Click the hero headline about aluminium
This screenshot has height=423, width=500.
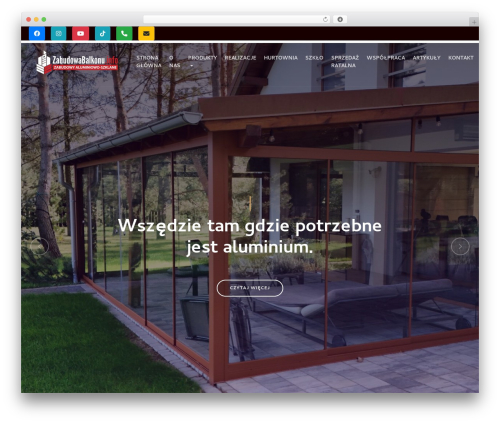click(x=250, y=237)
